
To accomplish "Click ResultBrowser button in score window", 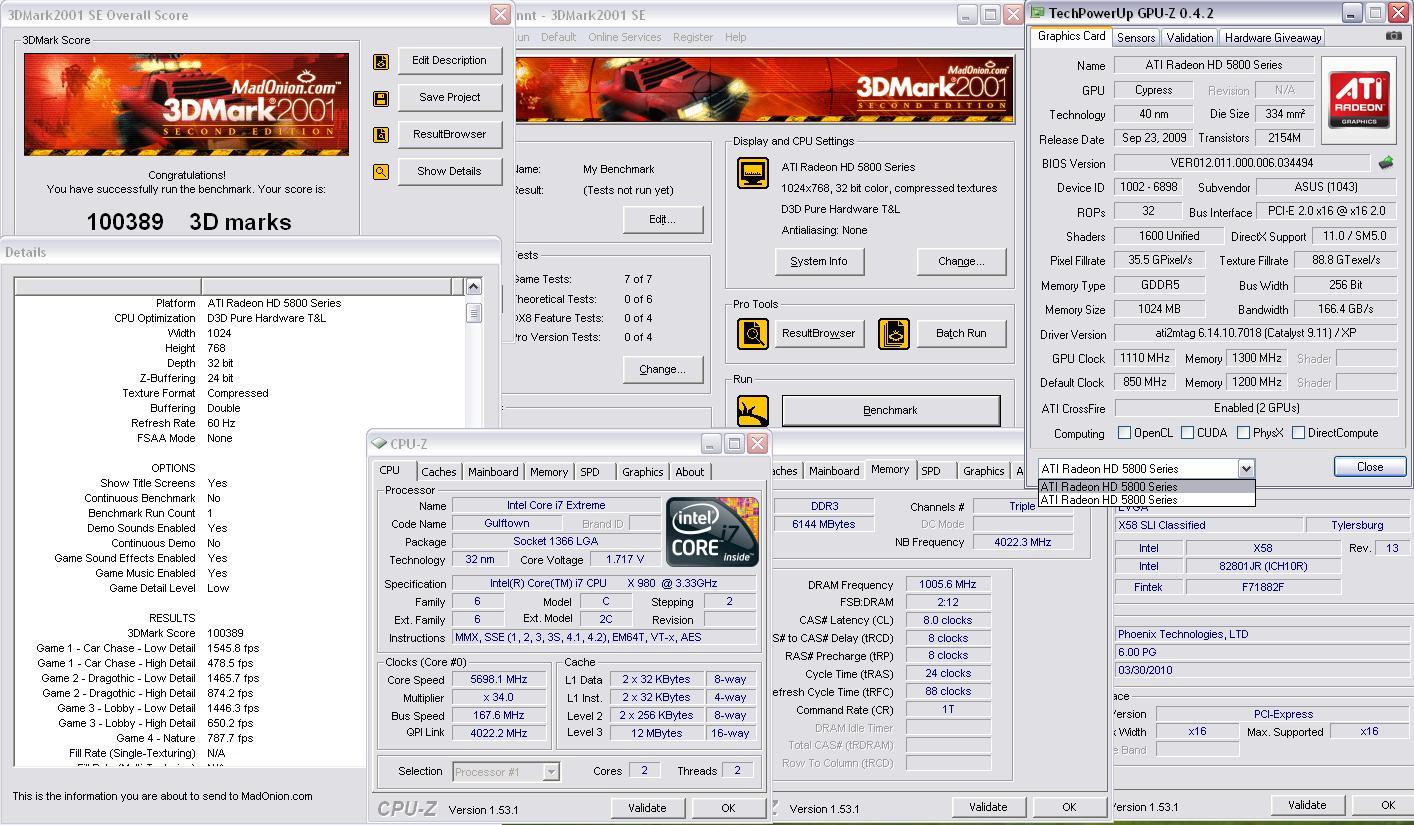I will (449, 134).
